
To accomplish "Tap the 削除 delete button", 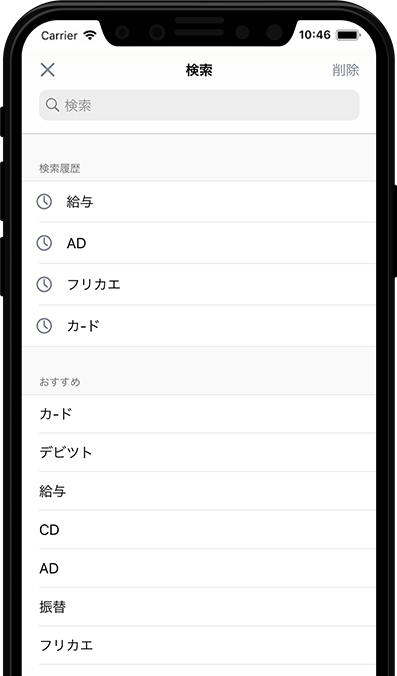I will point(346,70).
